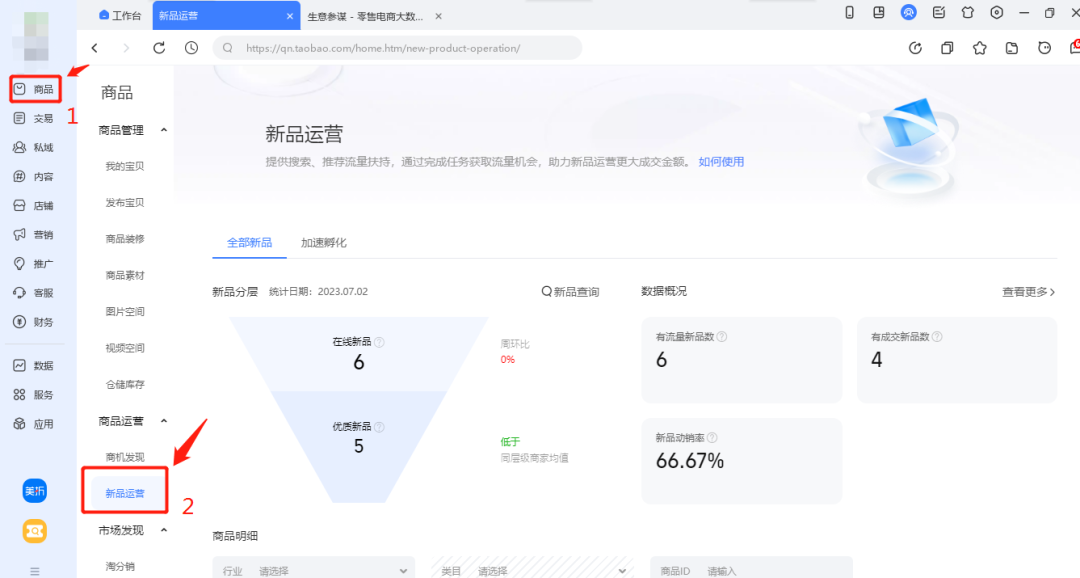This screenshot has height=578, width=1080.
Task: Select 新品运营 in the side menu
Action: tap(125, 493)
